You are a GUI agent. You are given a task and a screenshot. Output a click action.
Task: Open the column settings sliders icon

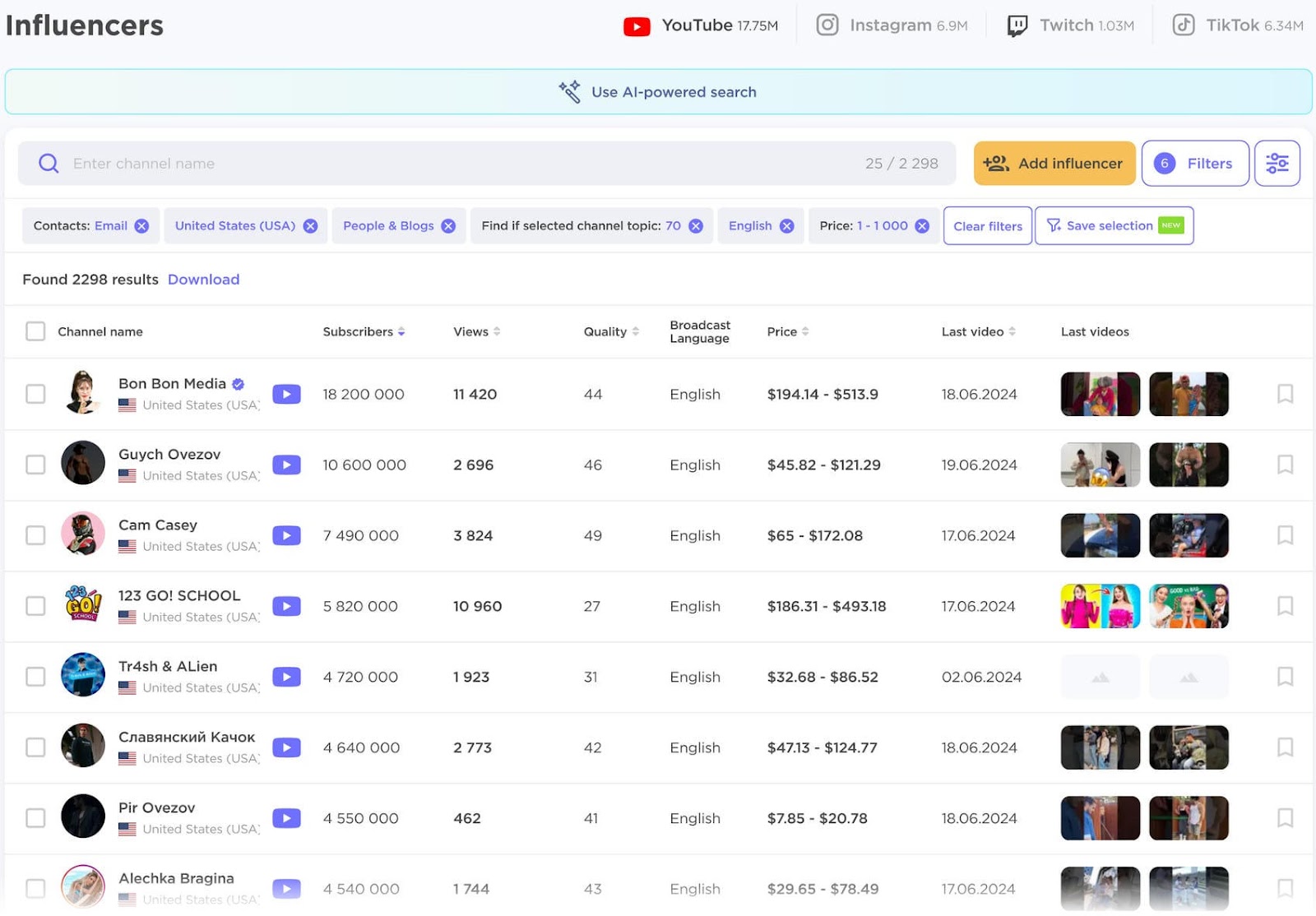click(x=1277, y=163)
